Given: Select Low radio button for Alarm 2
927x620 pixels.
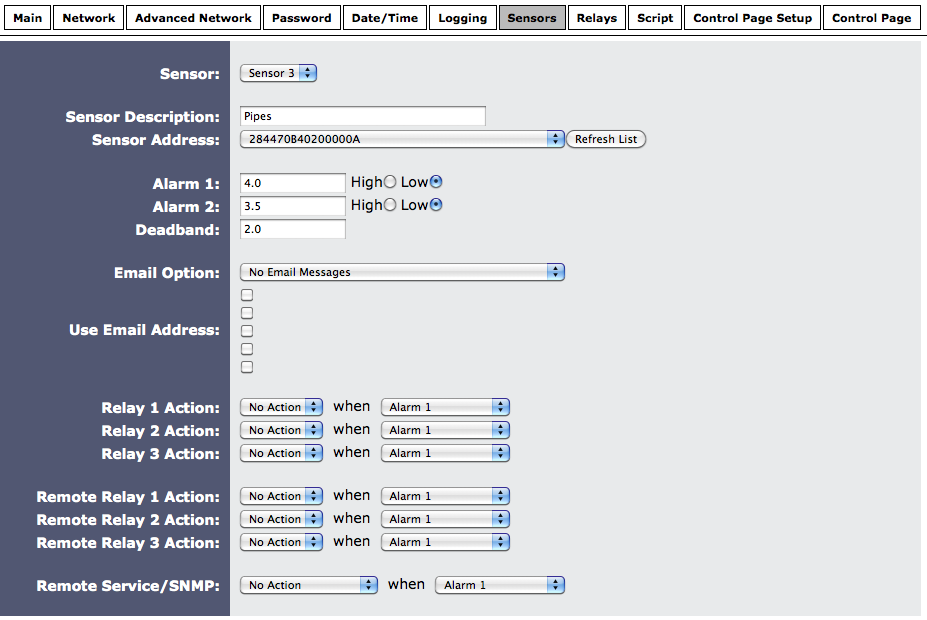Looking at the screenshot, I should (436, 205).
